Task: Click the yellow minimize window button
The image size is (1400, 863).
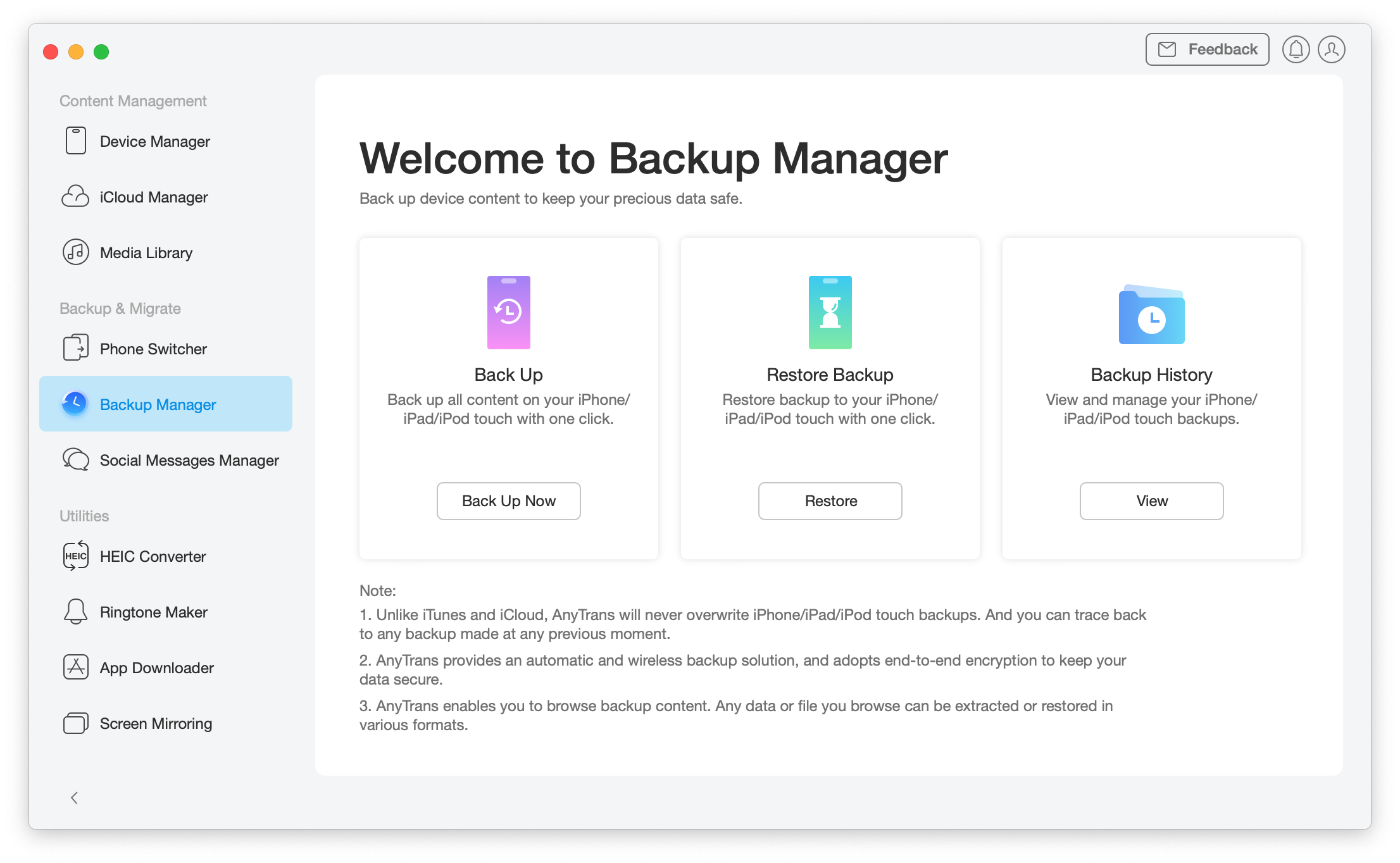Action: [x=76, y=51]
